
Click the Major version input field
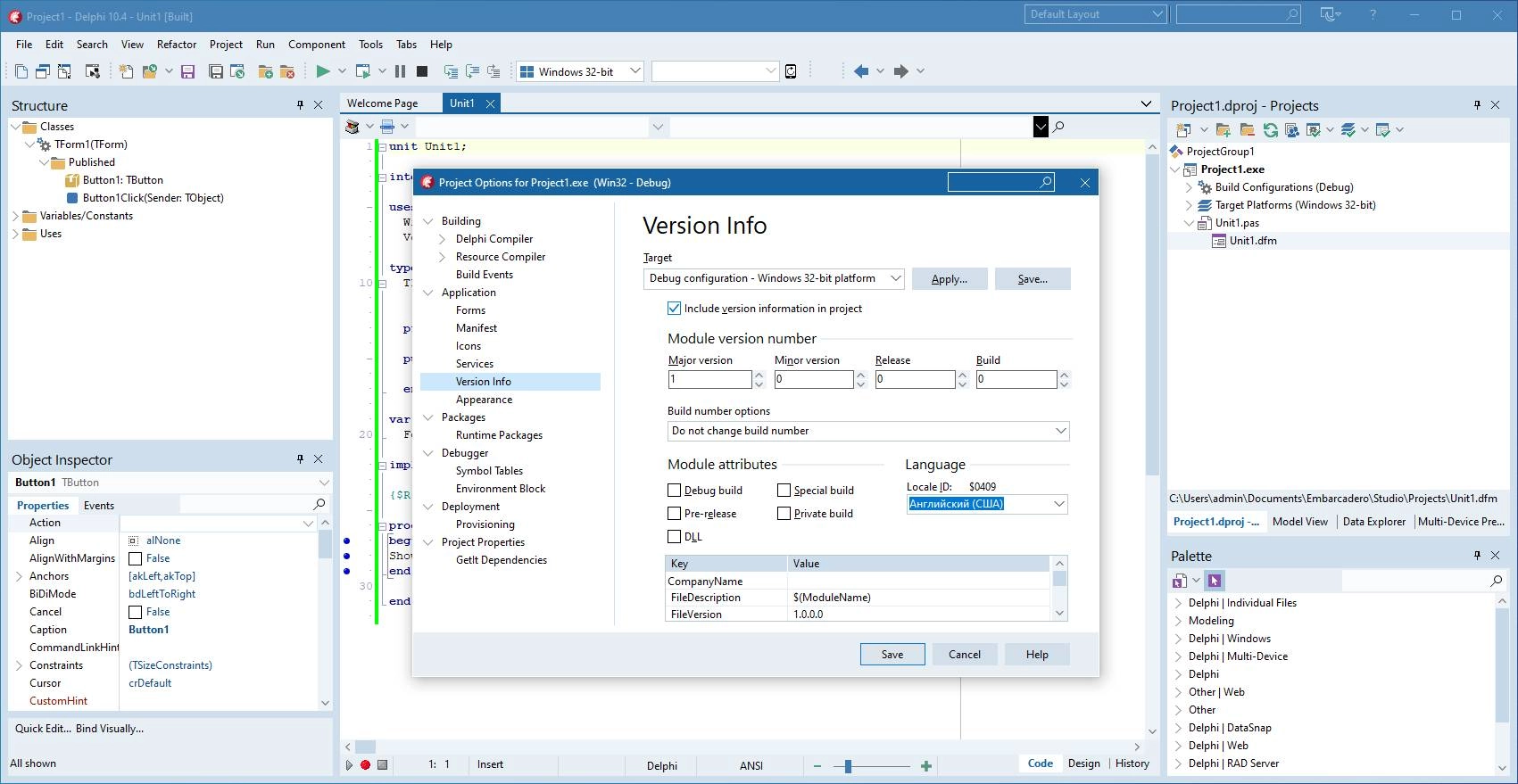click(710, 379)
